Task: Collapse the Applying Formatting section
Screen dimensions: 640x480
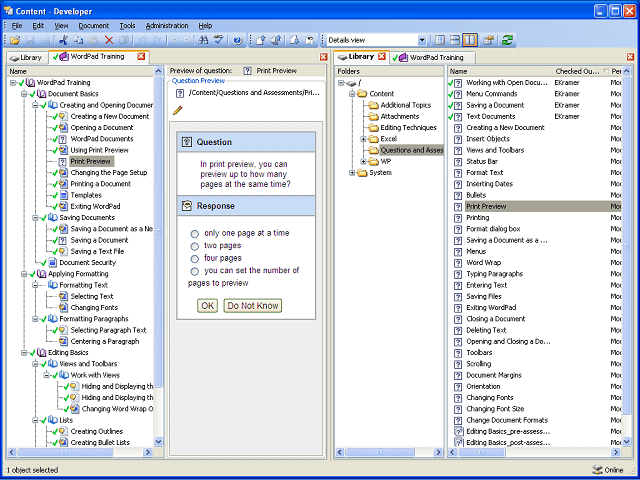Action: [24, 274]
